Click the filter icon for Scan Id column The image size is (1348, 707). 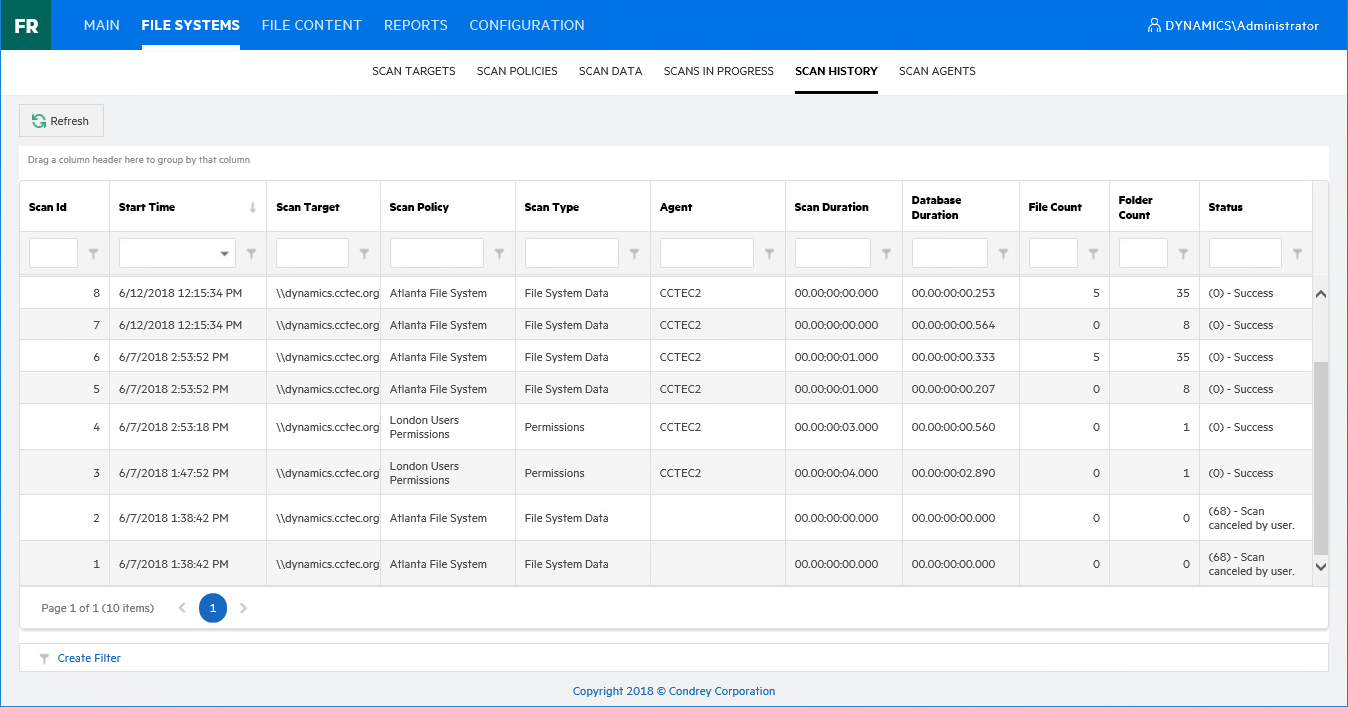93,254
